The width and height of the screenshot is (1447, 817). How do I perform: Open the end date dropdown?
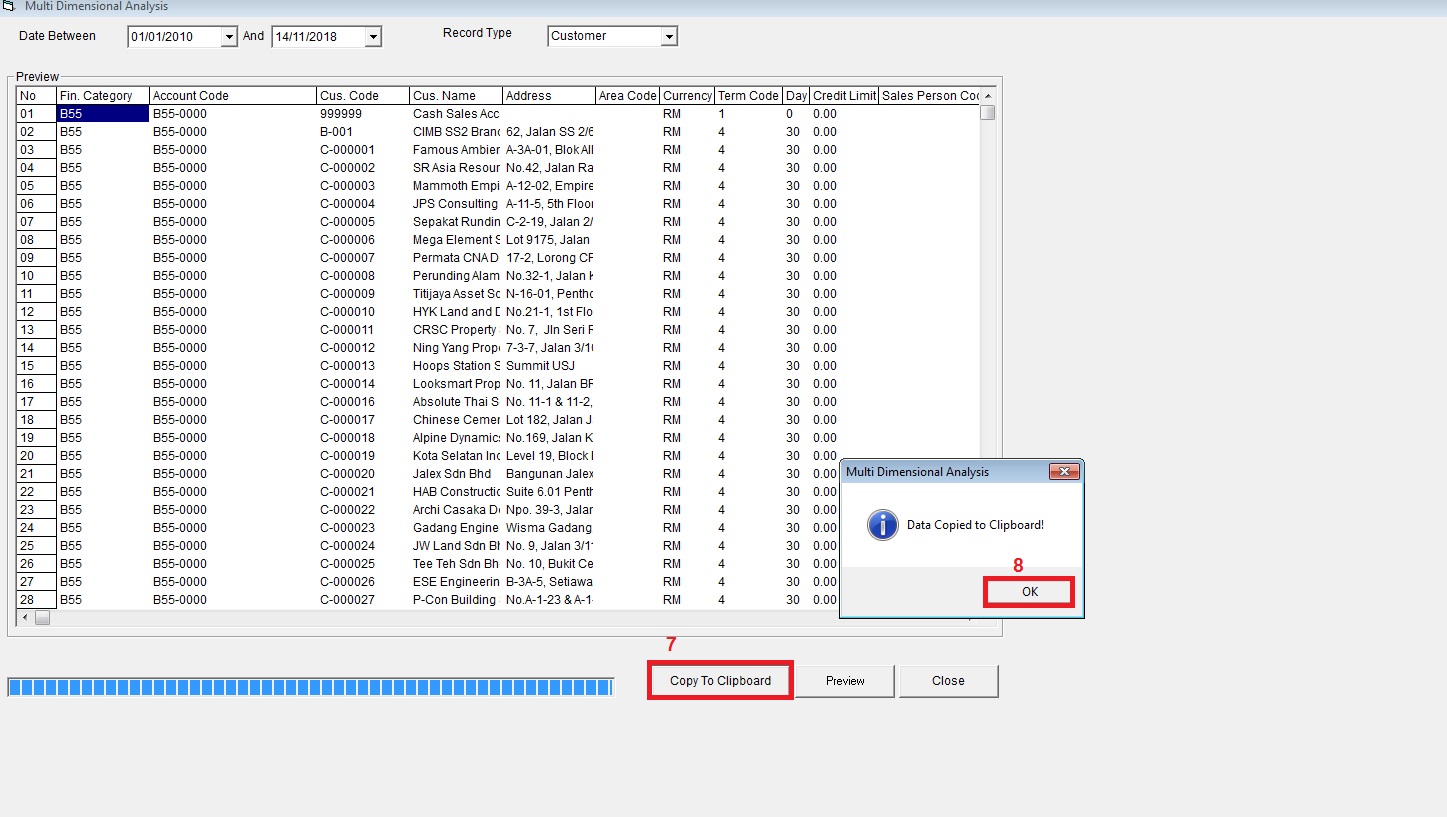pyautogui.click(x=373, y=37)
